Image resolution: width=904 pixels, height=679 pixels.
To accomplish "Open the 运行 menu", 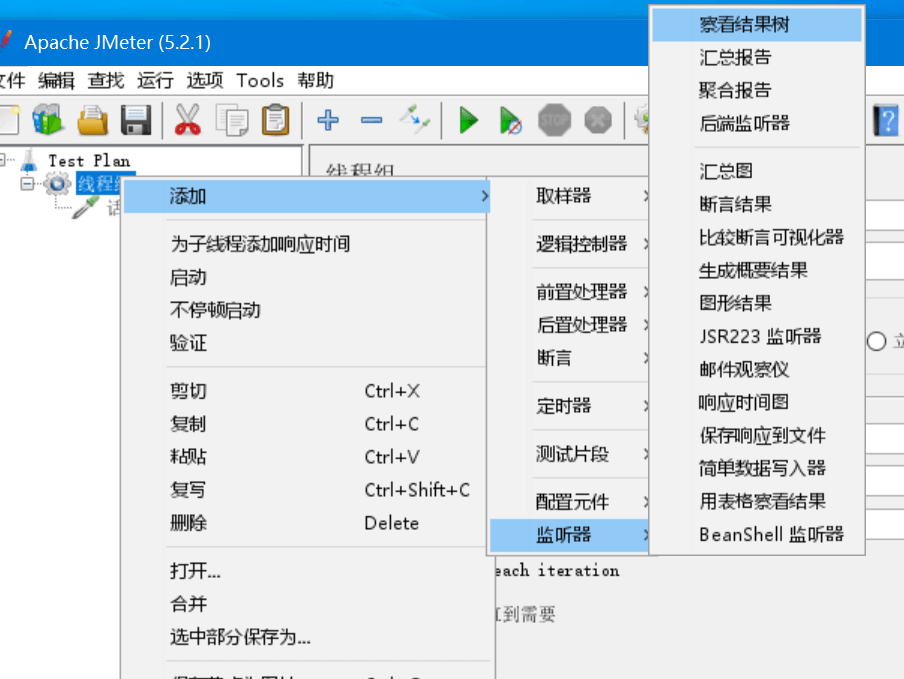I will pyautogui.click(x=156, y=81).
